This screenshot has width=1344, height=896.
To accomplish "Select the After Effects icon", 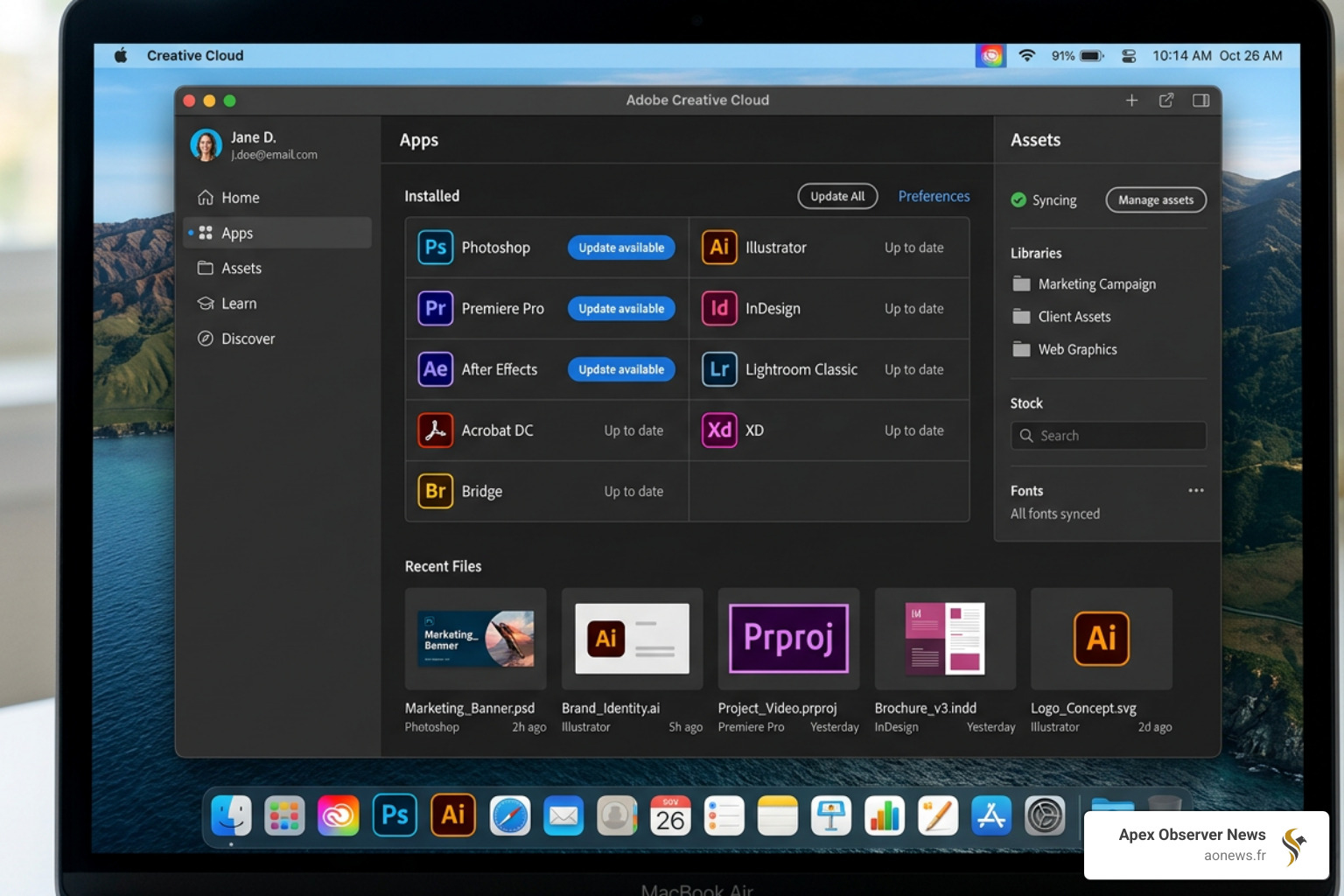I will (x=435, y=369).
